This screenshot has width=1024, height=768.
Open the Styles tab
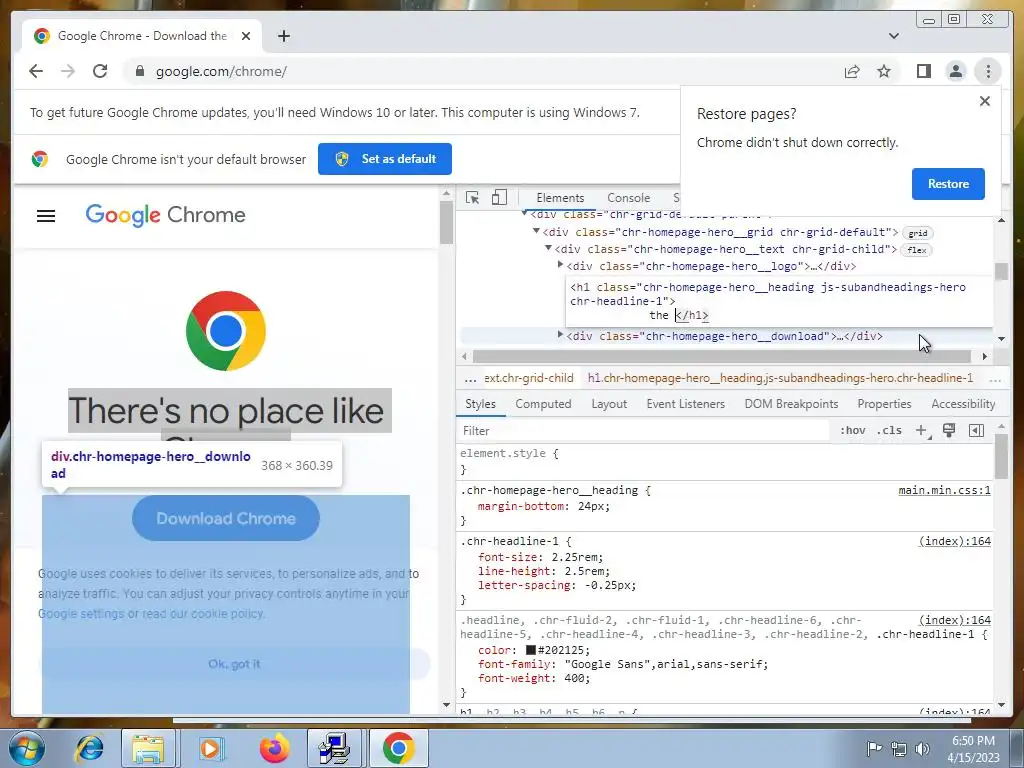[x=480, y=404]
